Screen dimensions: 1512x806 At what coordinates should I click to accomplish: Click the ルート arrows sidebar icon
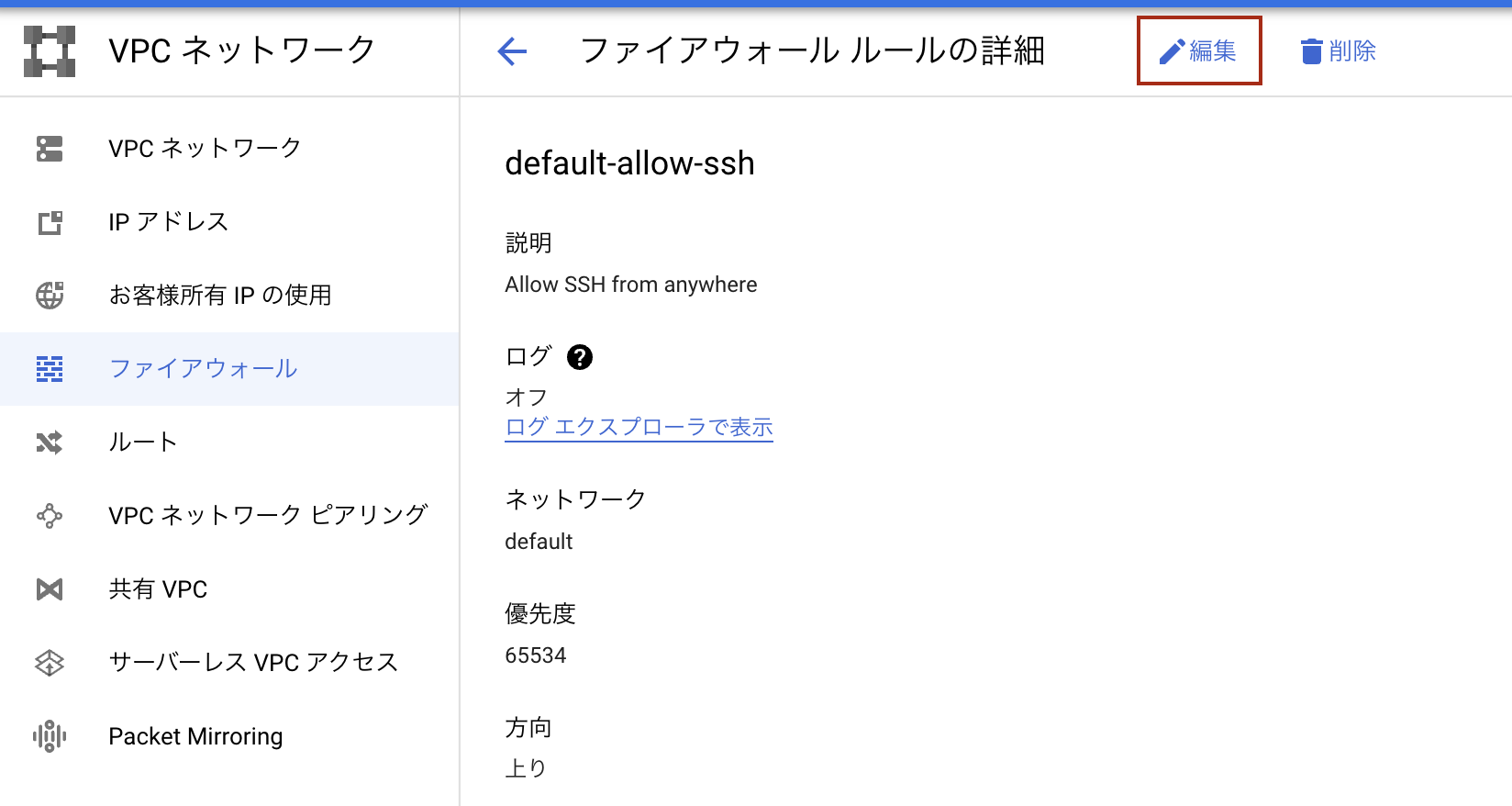[49, 442]
